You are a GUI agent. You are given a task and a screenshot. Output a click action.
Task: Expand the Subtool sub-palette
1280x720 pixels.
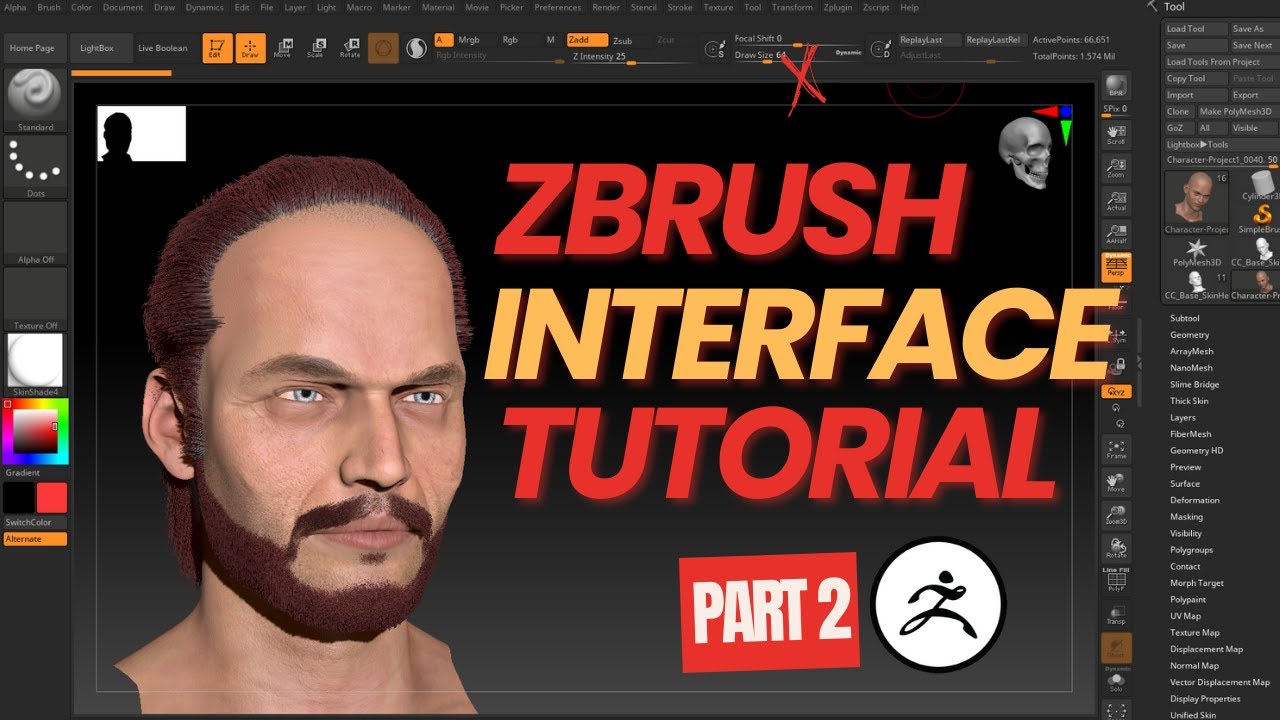(1185, 318)
